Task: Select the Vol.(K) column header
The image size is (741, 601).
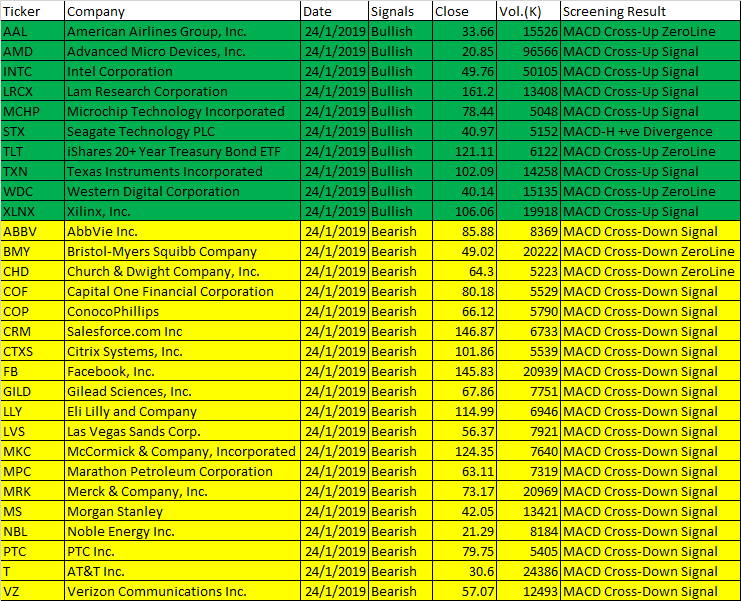Action: tap(528, 11)
